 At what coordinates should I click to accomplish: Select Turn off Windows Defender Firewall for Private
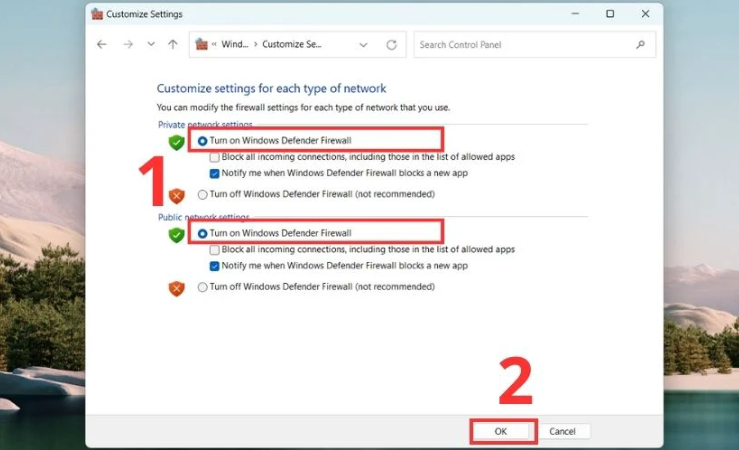203,194
